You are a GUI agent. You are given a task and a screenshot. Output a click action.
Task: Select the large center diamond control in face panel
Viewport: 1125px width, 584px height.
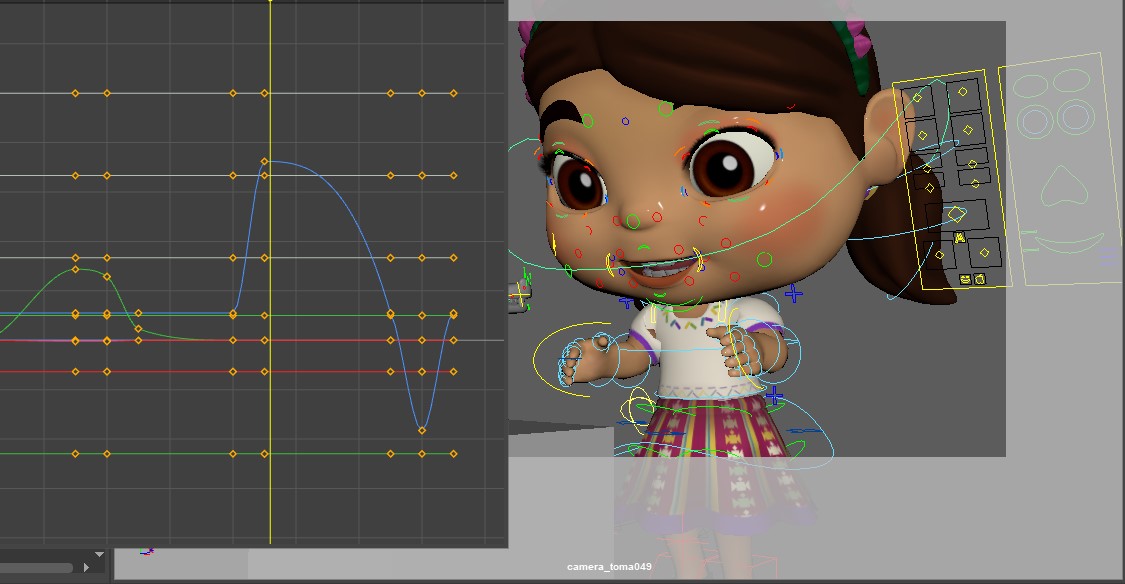click(956, 214)
